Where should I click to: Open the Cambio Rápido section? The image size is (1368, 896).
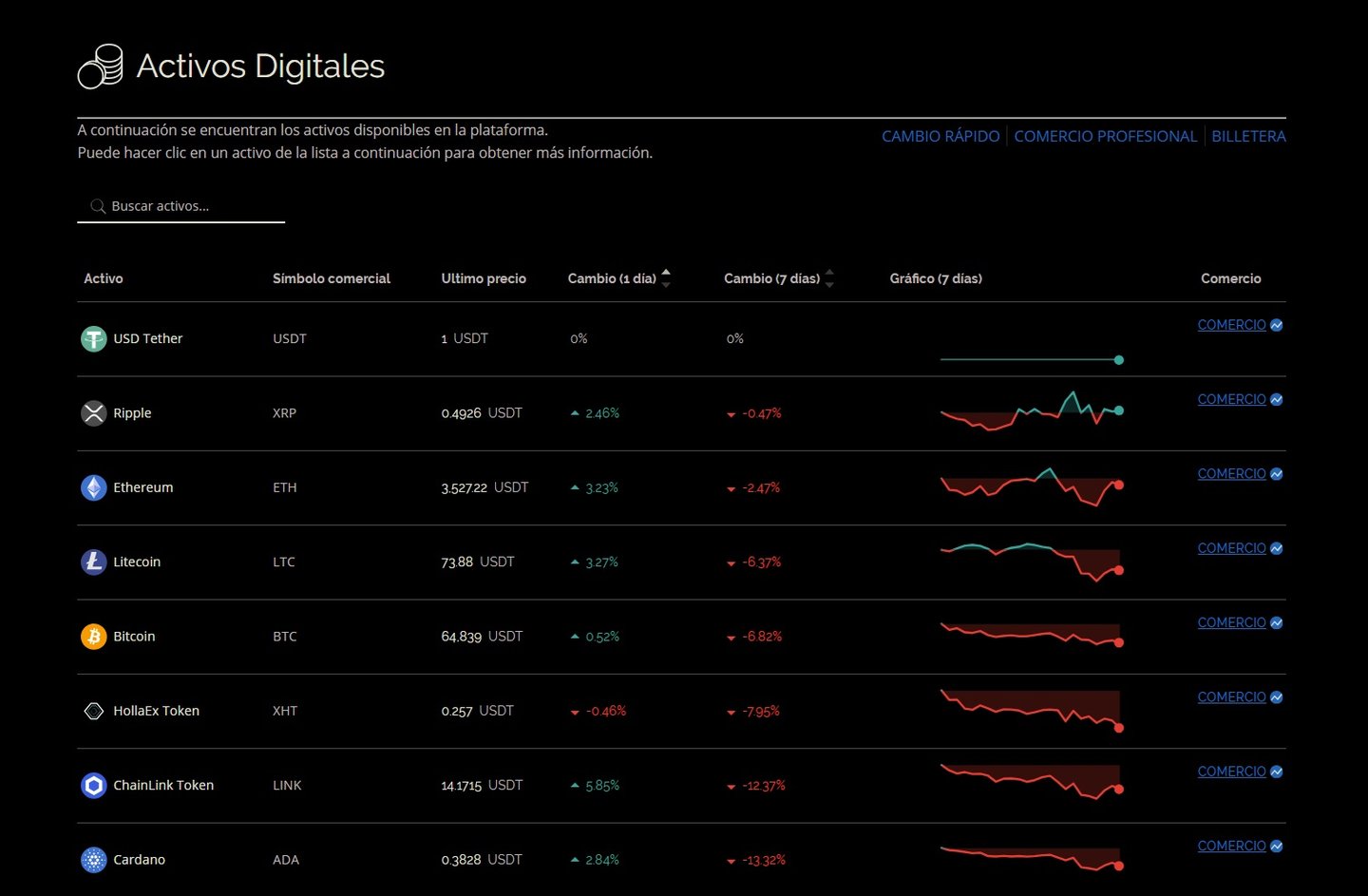pyautogui.click(x=940, y=137)
